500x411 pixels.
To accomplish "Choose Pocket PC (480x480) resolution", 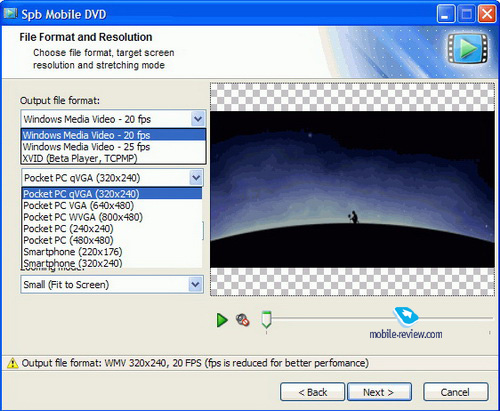I will (x=112, y=240).
